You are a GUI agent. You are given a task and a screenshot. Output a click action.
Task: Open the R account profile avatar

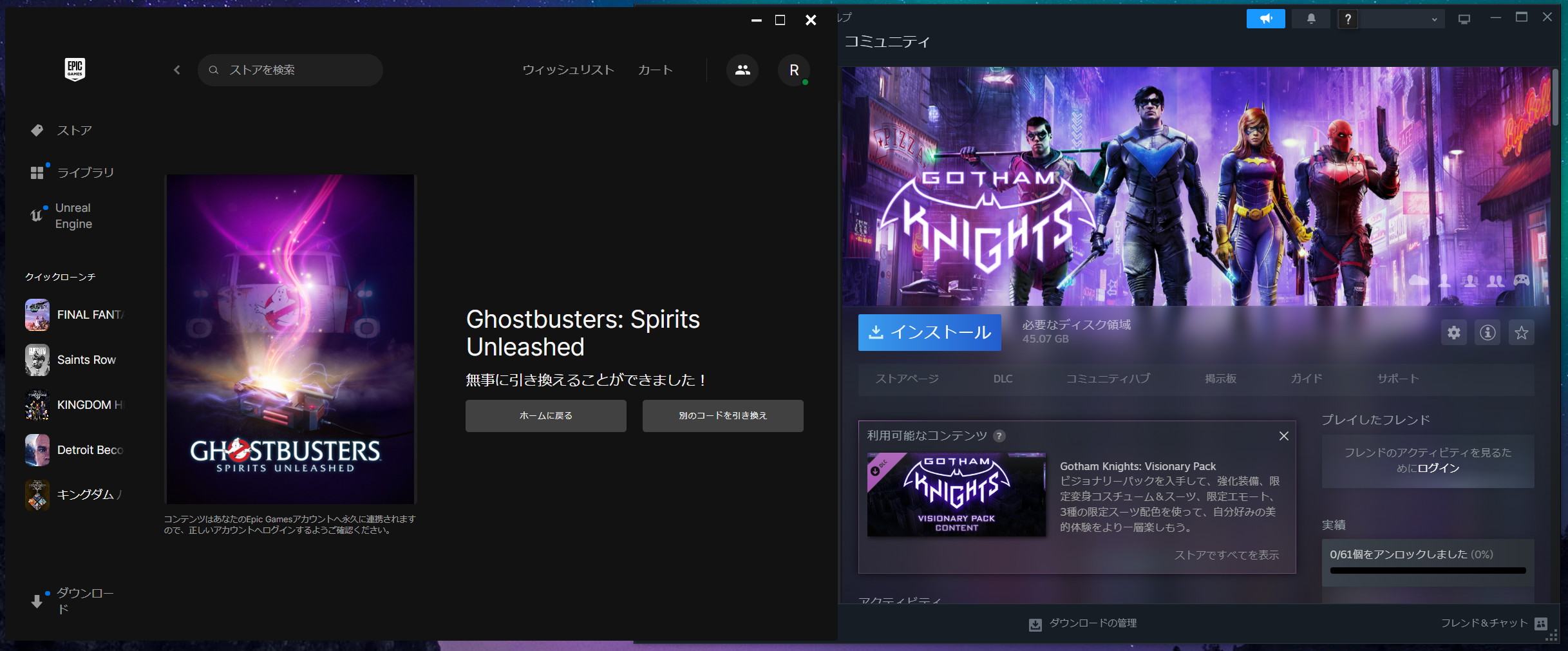point(794,70)
